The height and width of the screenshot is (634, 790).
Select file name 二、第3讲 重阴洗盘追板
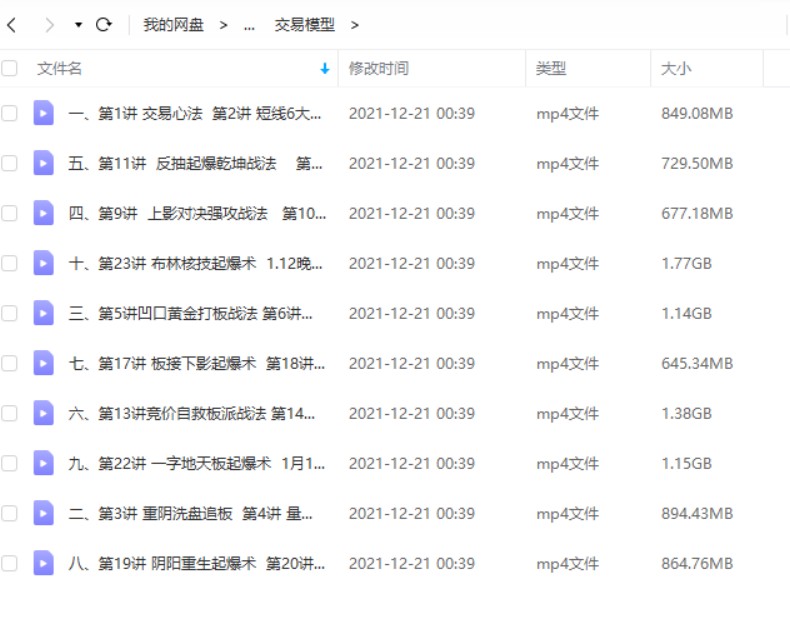(x=190, y=514)
